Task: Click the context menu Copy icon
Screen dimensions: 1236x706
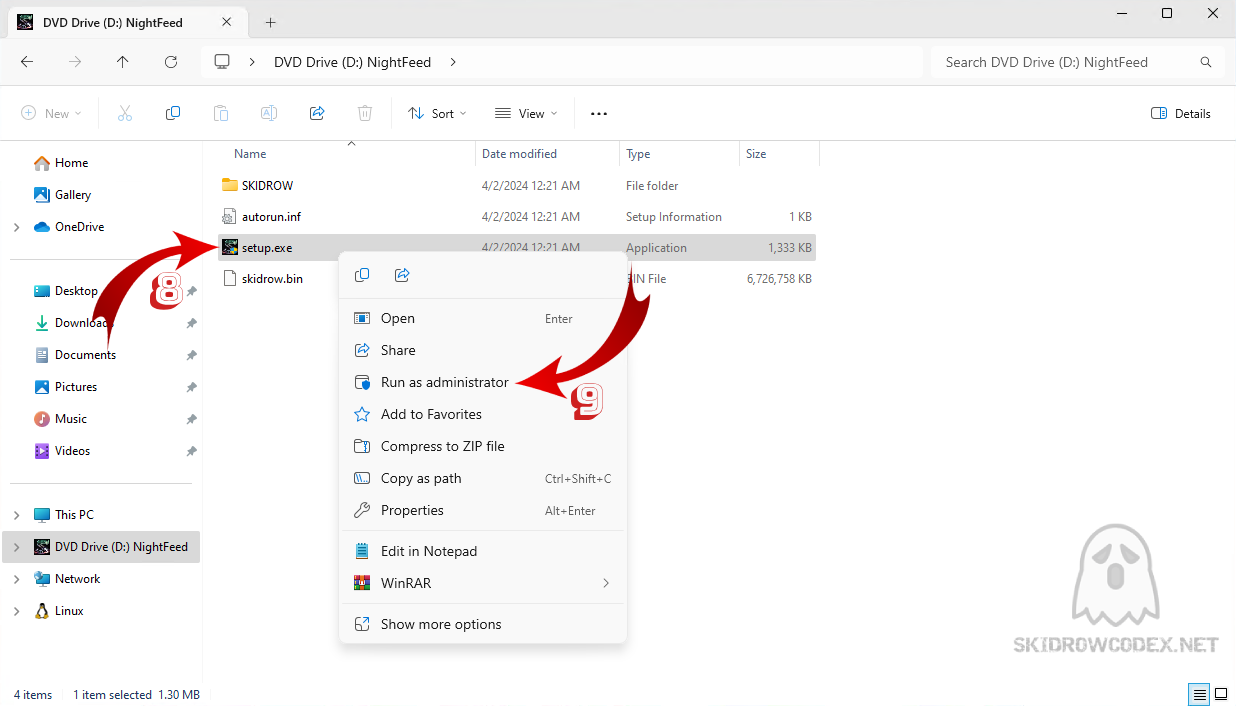Action: (362, 275)
